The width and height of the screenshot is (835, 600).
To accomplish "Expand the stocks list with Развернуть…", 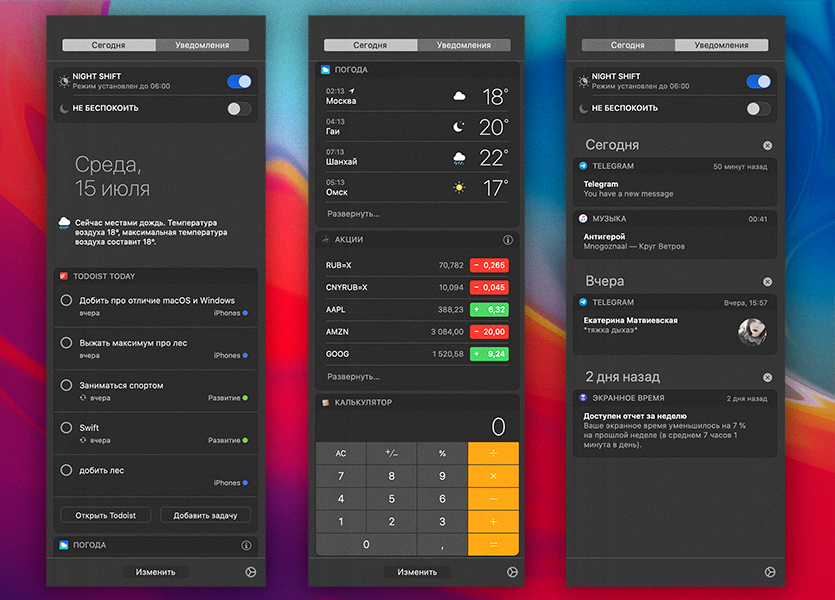I will (x=353, y=377).
